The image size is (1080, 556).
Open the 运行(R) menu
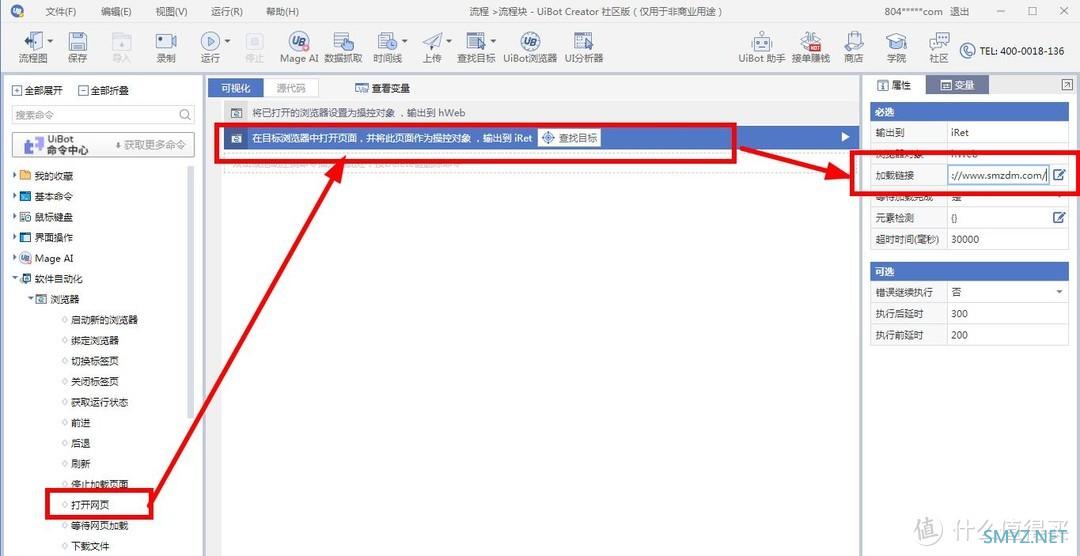[227, 12]
